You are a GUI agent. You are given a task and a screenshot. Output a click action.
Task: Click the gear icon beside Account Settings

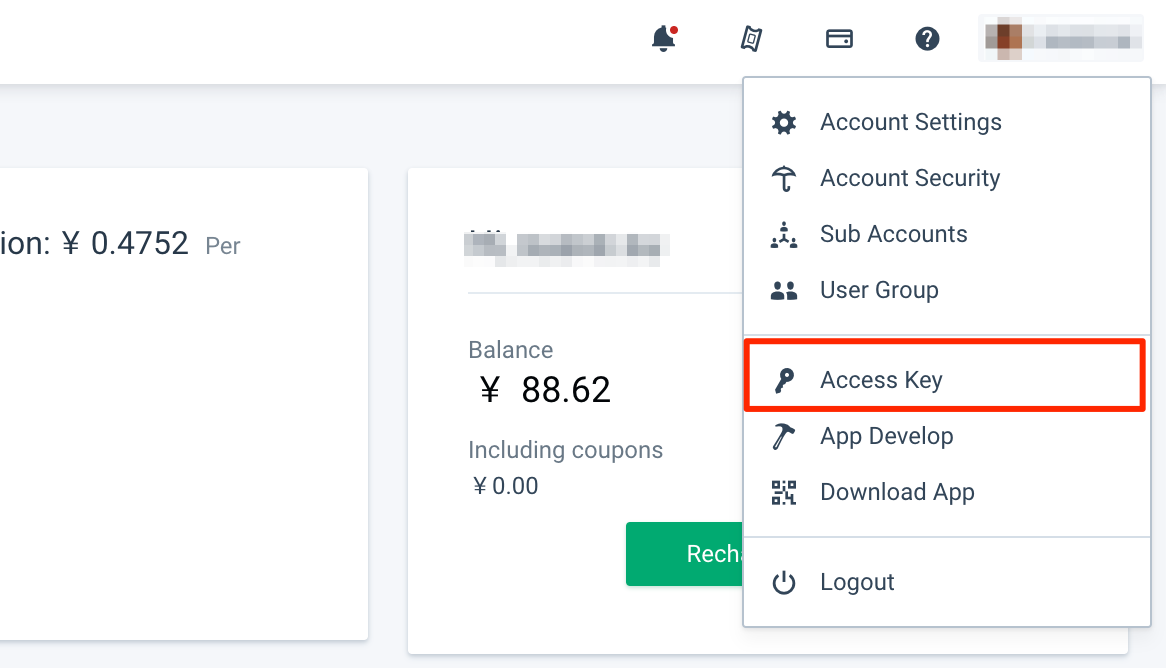[784, 121]
